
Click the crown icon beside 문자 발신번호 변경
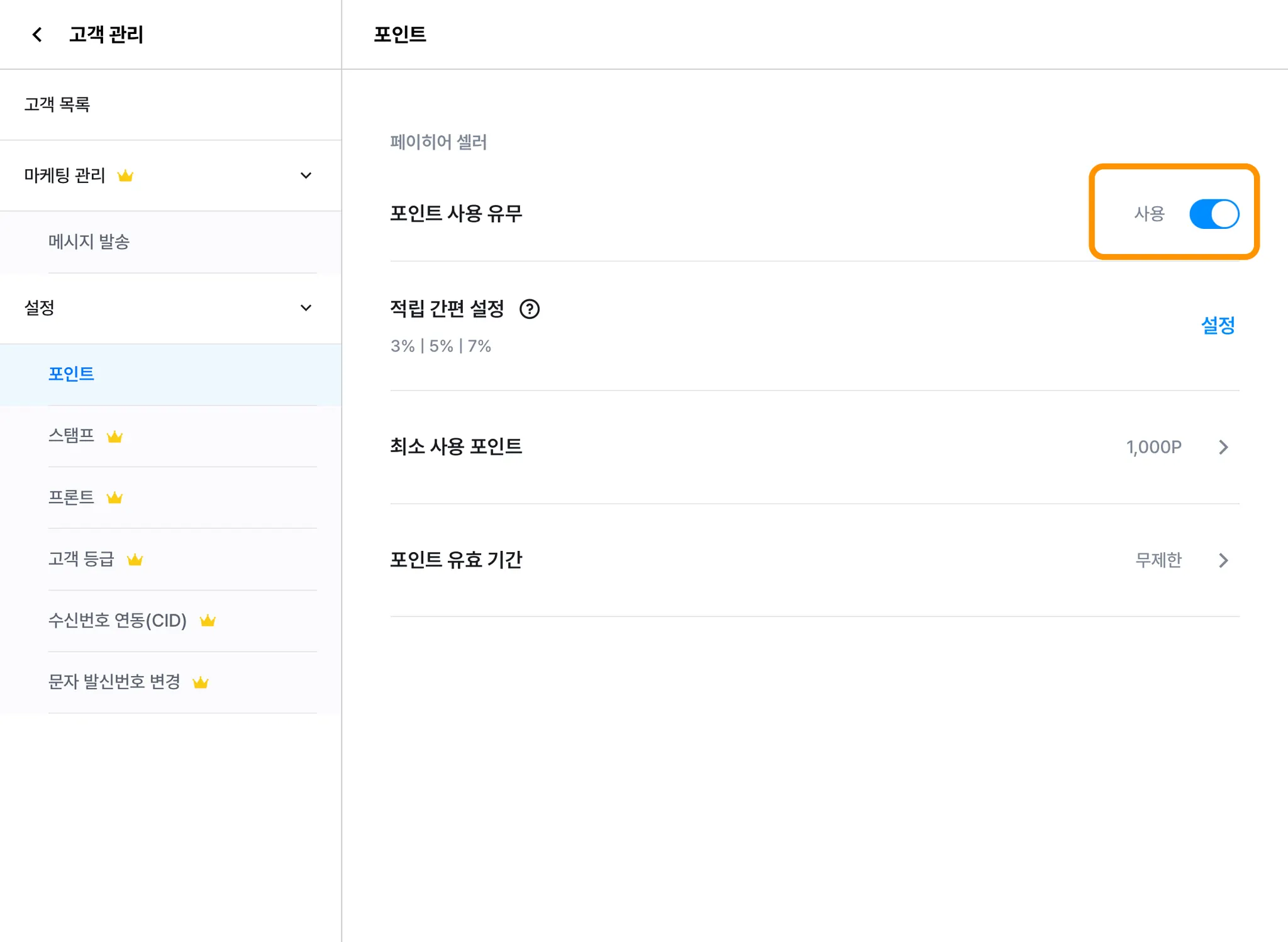[x=201, y=682]
